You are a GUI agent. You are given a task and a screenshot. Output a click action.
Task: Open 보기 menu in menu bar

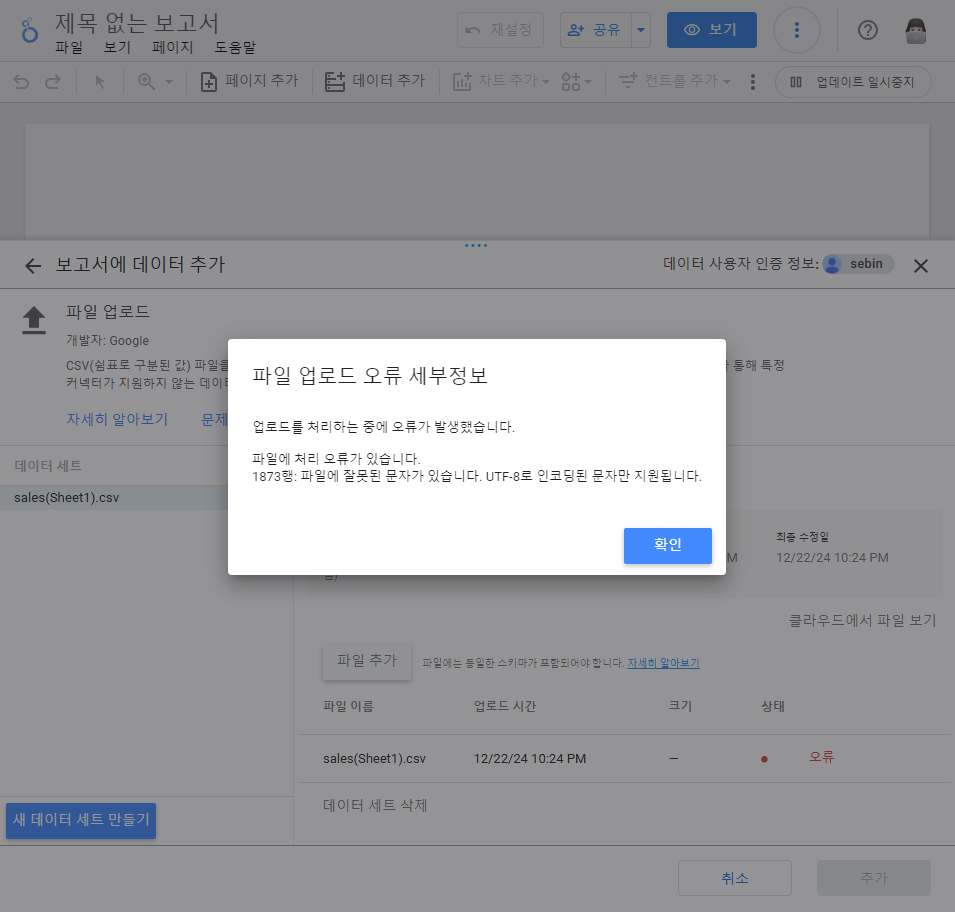coord(118,48)
